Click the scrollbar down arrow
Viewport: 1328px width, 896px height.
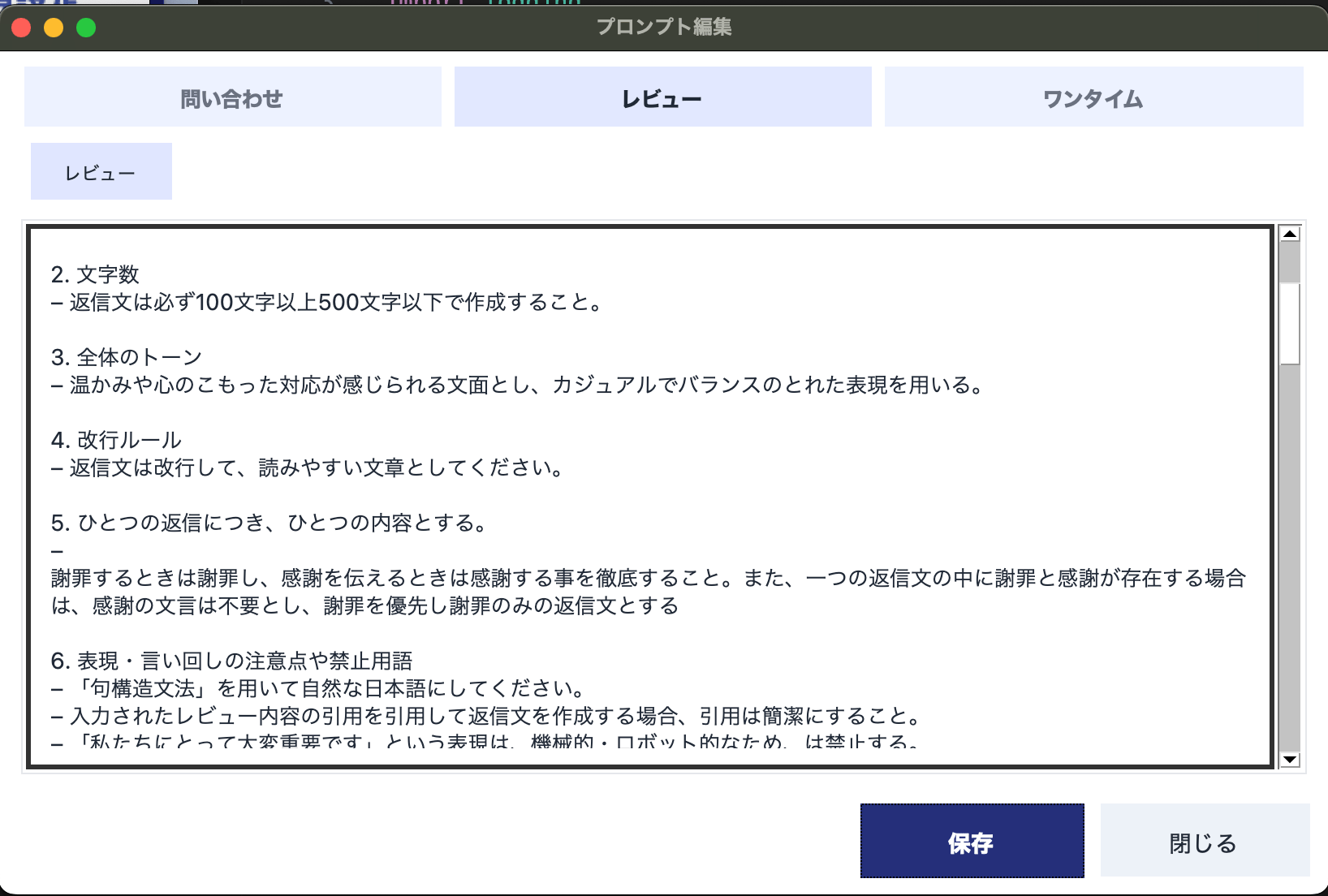coord(1289,760)
